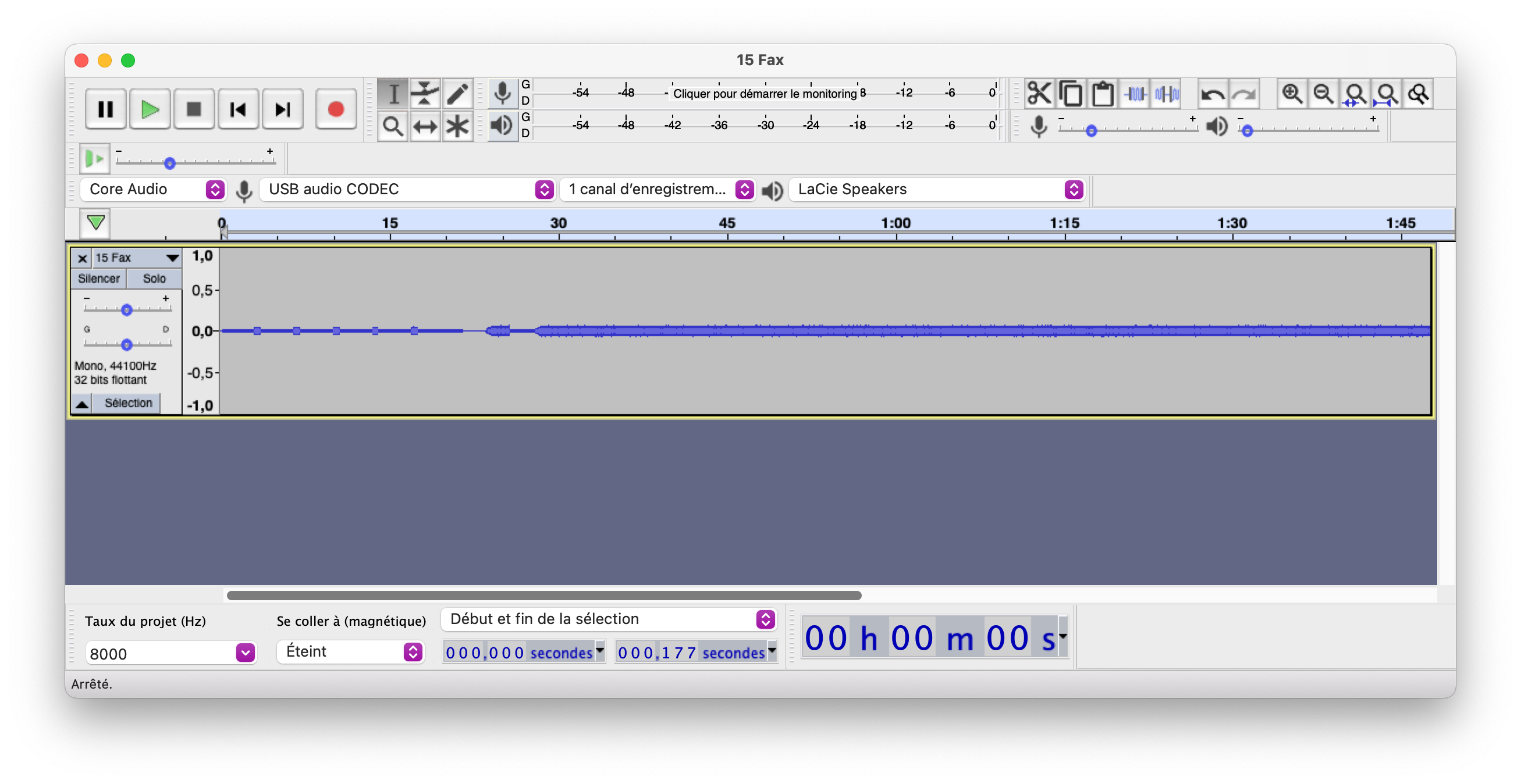Select the Draw (pencil) tool
Viewport: 1521px width, 784px height.
(x=457, y=93)
